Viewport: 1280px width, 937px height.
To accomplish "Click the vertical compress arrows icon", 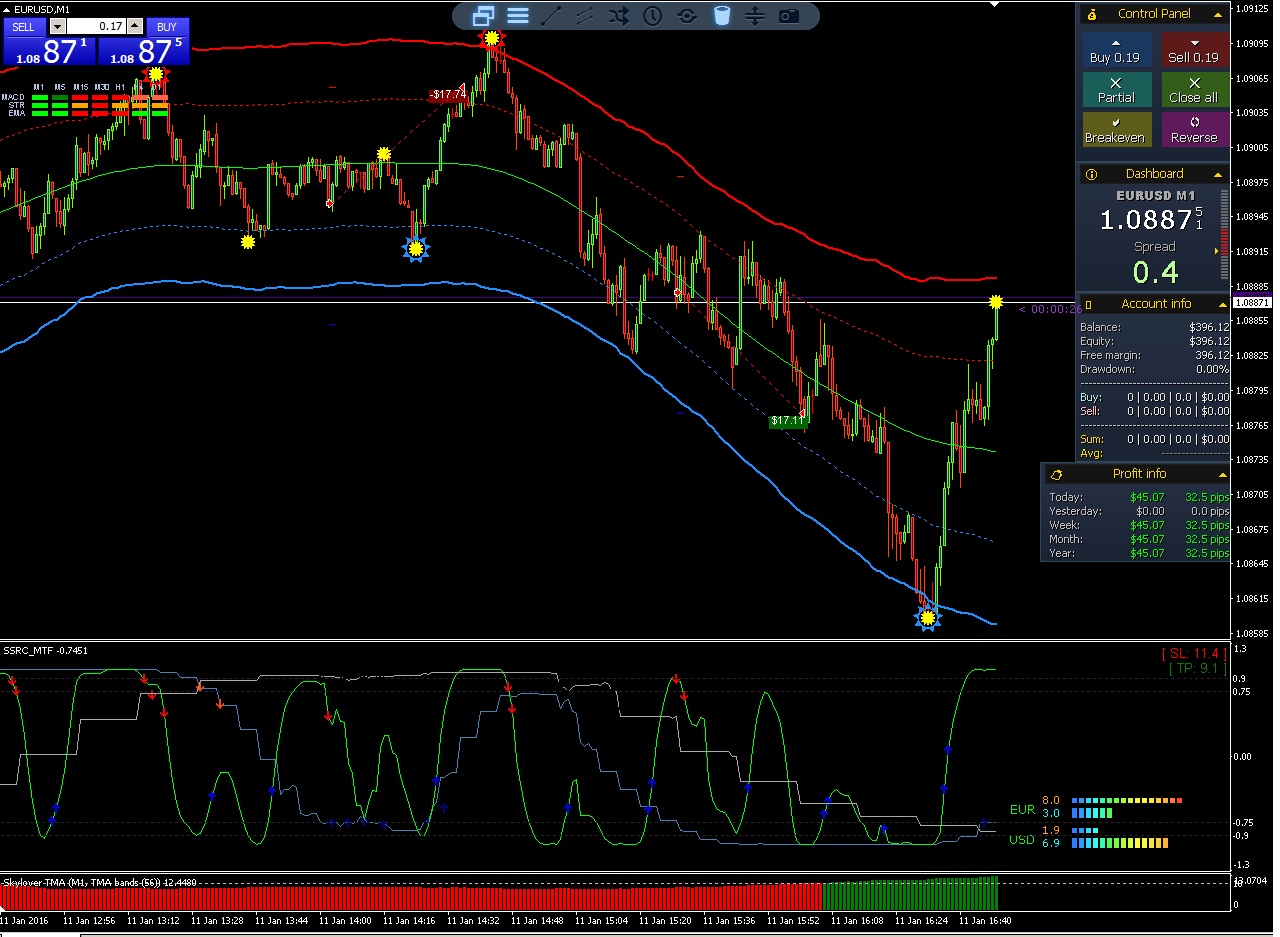I will (x=755, y=16).
